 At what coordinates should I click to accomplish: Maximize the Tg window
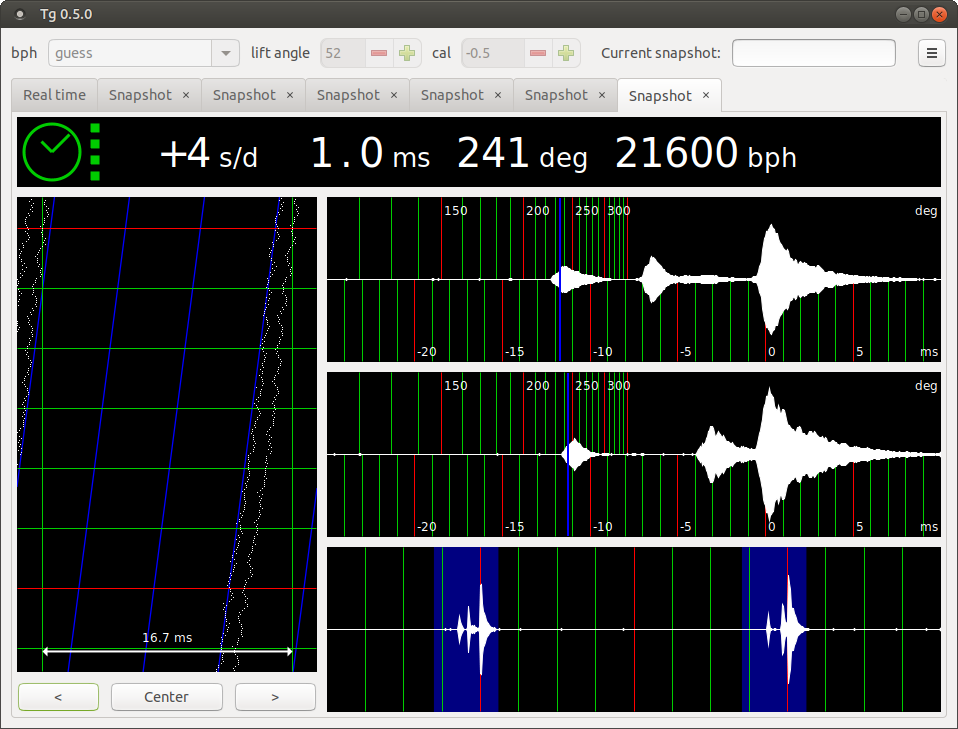921,14
